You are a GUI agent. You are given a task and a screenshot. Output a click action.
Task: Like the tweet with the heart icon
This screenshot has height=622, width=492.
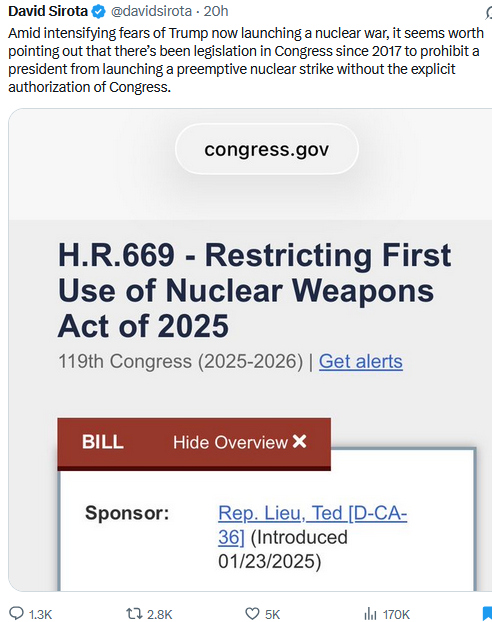[252, 614]
